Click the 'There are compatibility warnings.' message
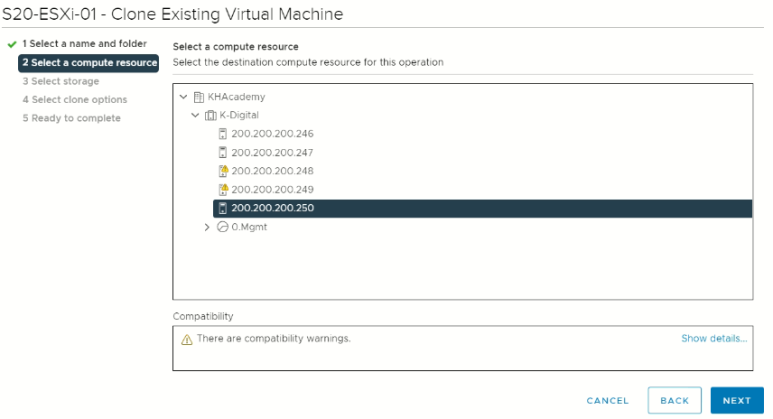Image resolution: width=773 pixels, height=419 pixels. point(274,339)
